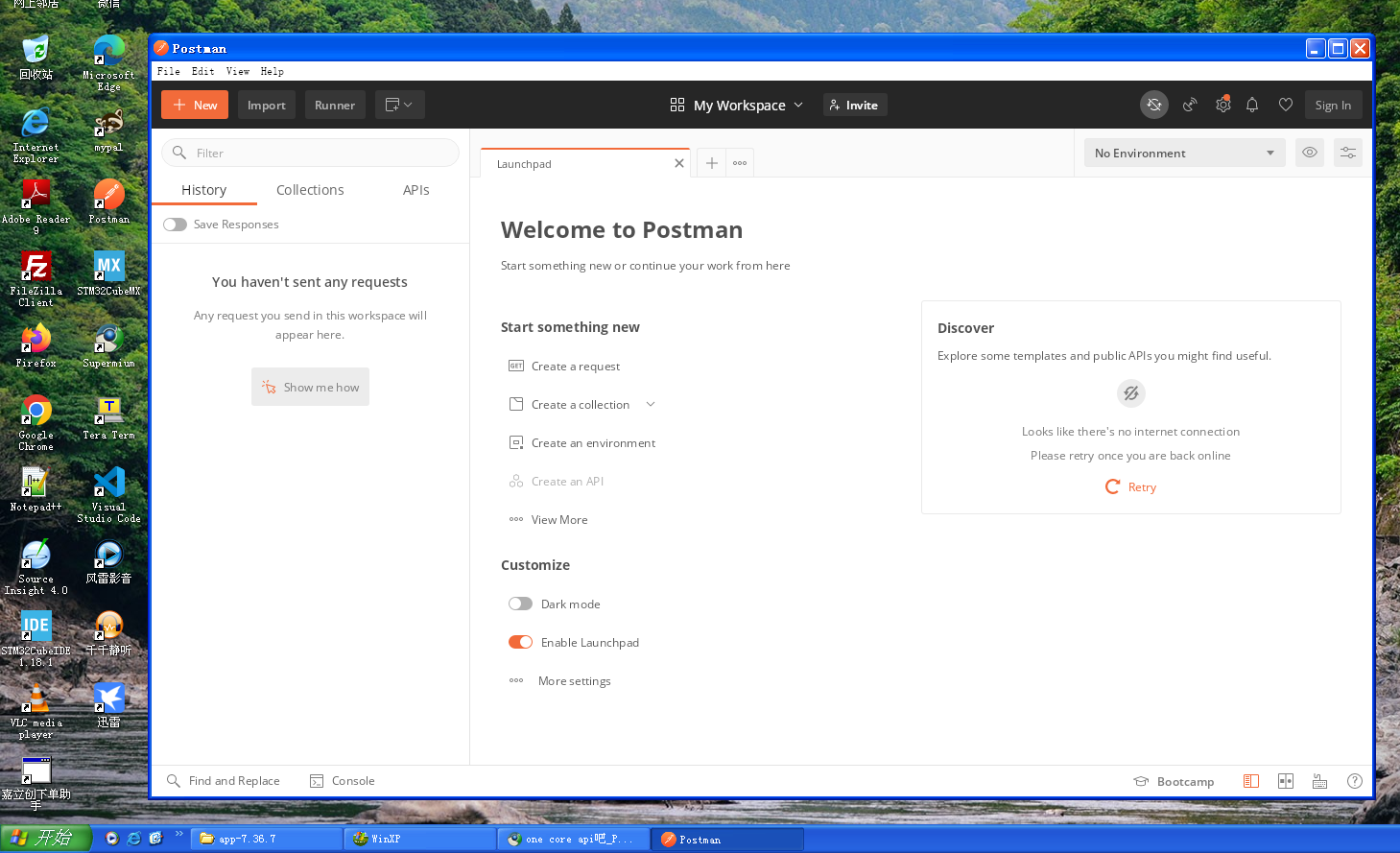Open the new window icon button
This screenshot has height=853, width=1400.
[x=400, y=105]
